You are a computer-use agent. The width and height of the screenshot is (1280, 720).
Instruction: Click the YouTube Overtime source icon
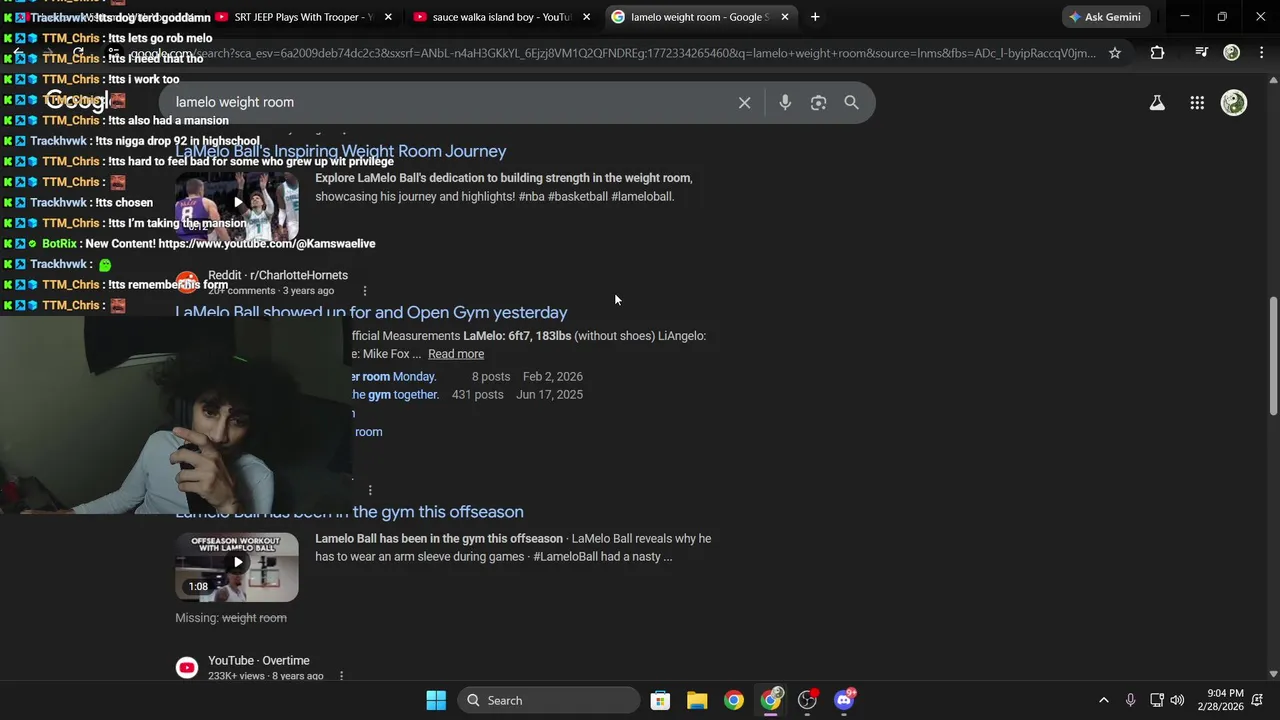click(x=187, y=668)
